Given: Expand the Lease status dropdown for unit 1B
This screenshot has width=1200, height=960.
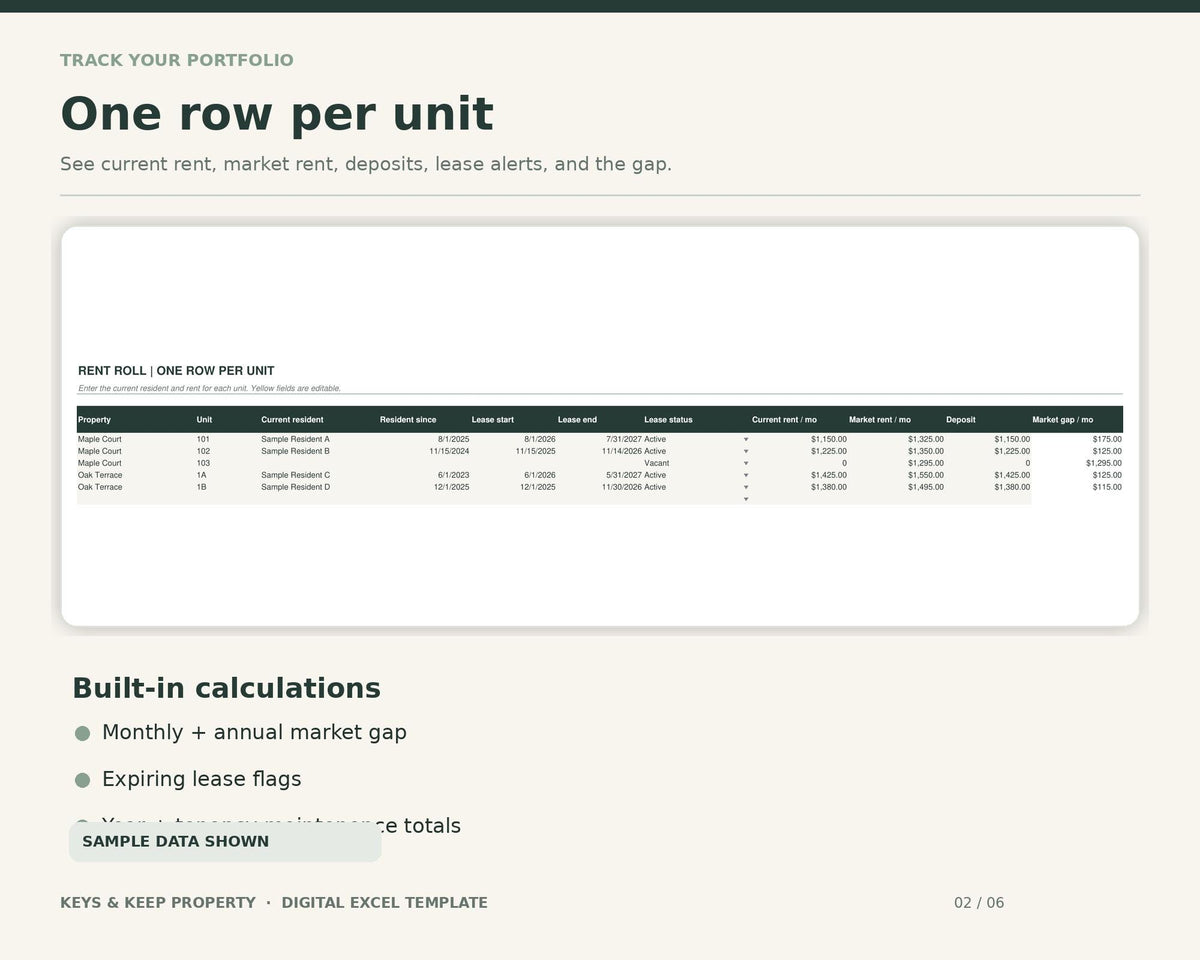Looking at the screenshot, I should pos(746,487).
